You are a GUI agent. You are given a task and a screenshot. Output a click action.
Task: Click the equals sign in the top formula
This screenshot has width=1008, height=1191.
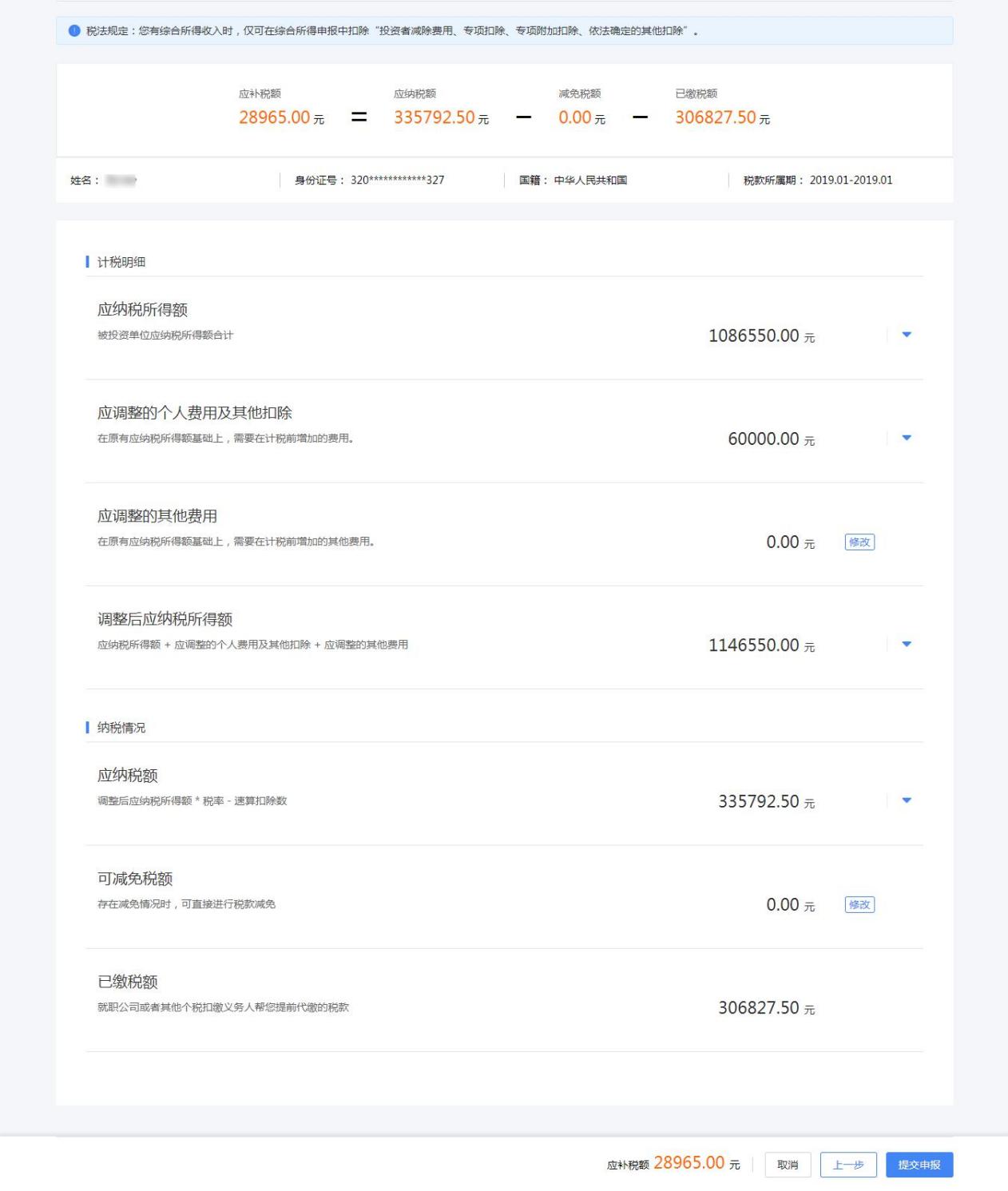[x=359, y=117]
